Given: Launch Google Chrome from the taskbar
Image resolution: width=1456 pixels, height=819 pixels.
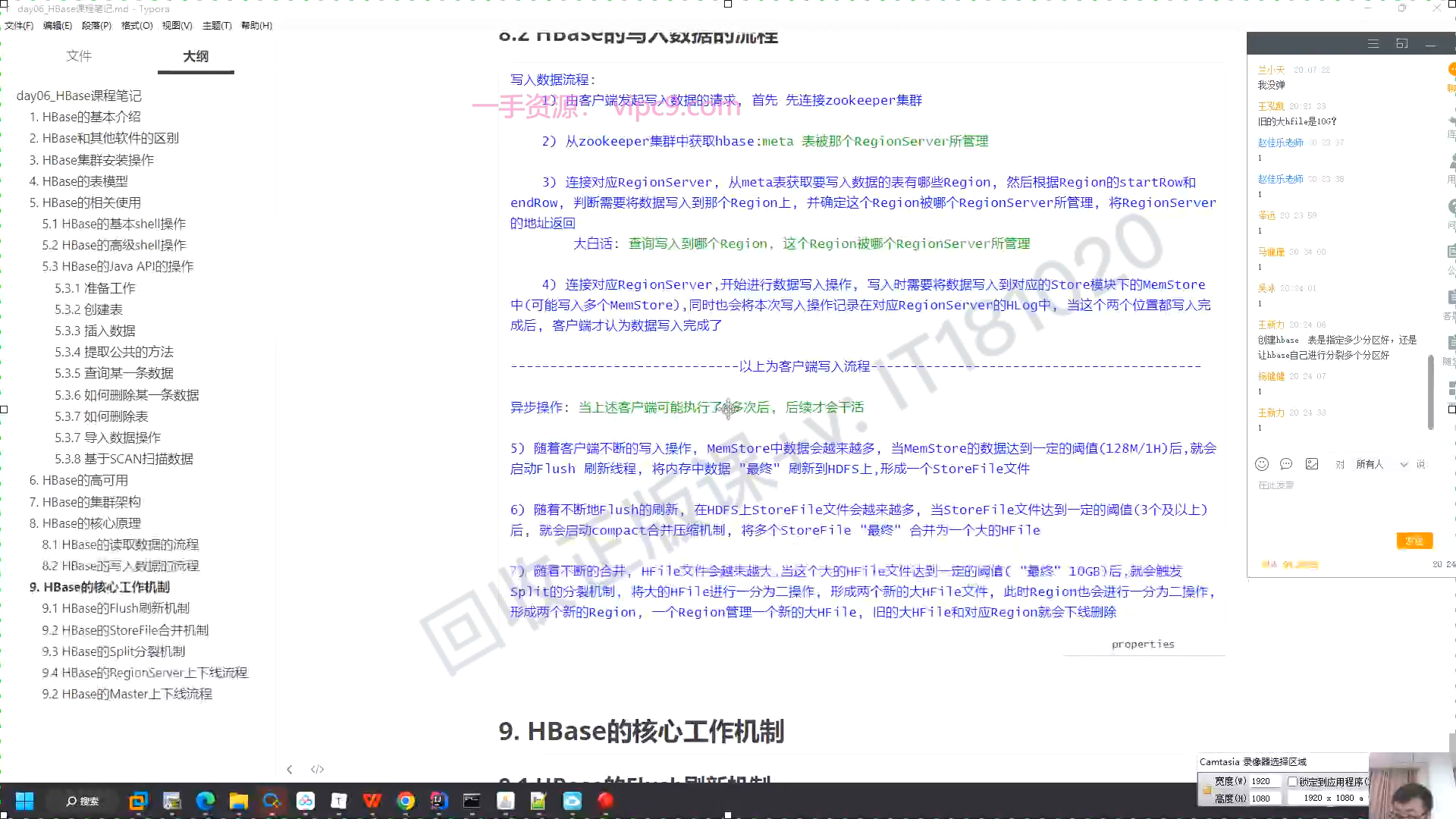Looking at the screenshot, I should click(x=406, y=801).
